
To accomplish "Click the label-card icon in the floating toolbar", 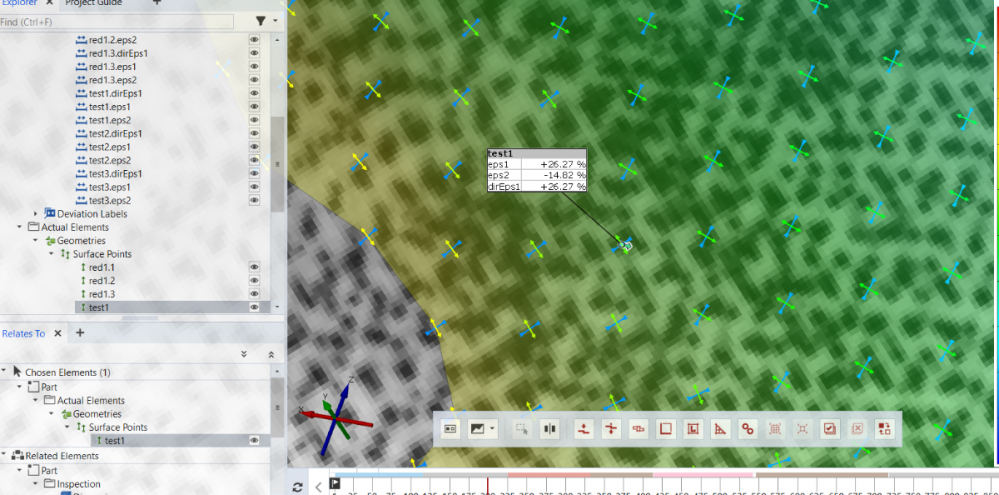I will pos(450,429).
